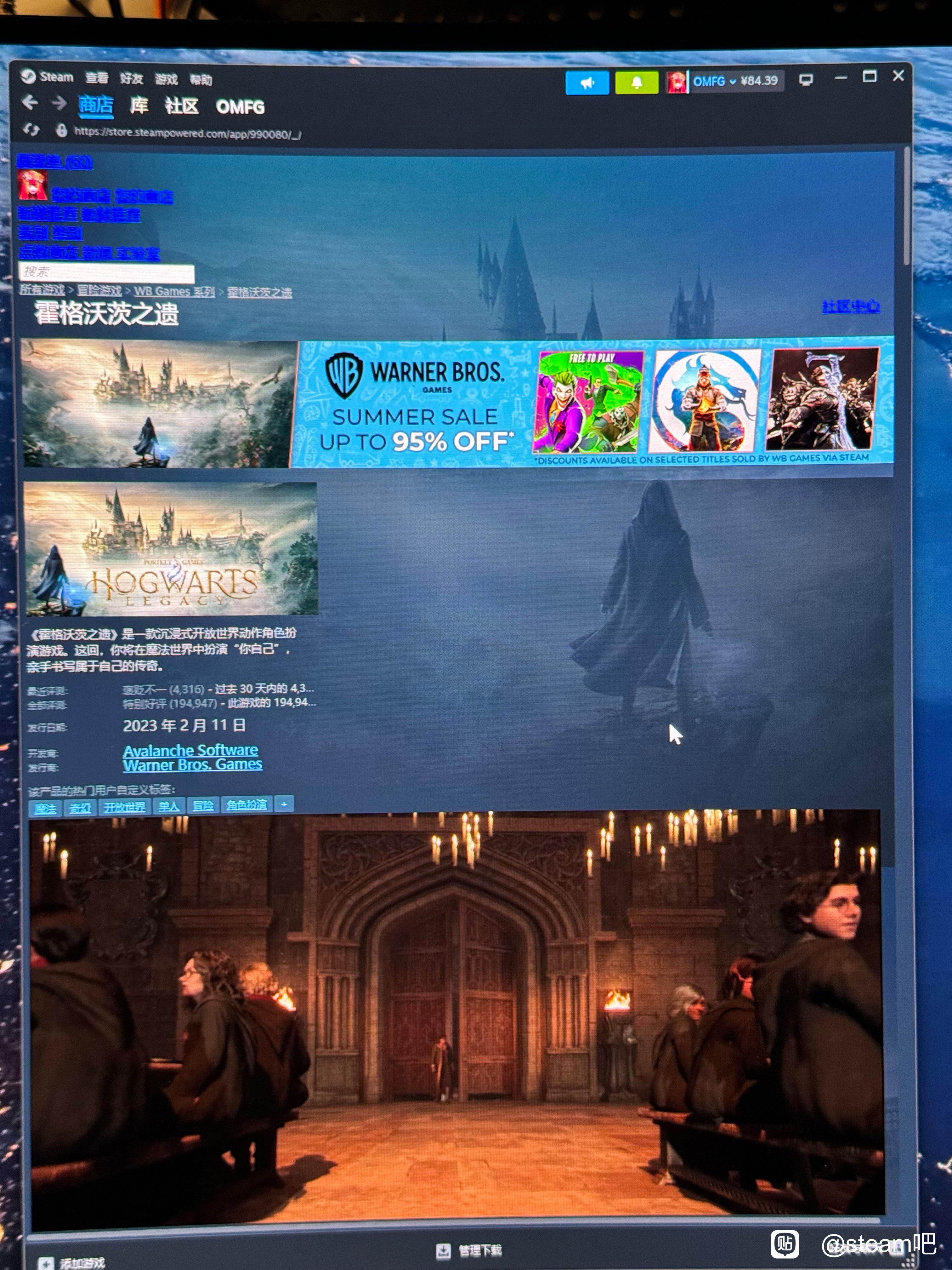Viewport: 952px width, 1270px height.
Task: Click the Steam logo menu
Action: coord(47,77)
